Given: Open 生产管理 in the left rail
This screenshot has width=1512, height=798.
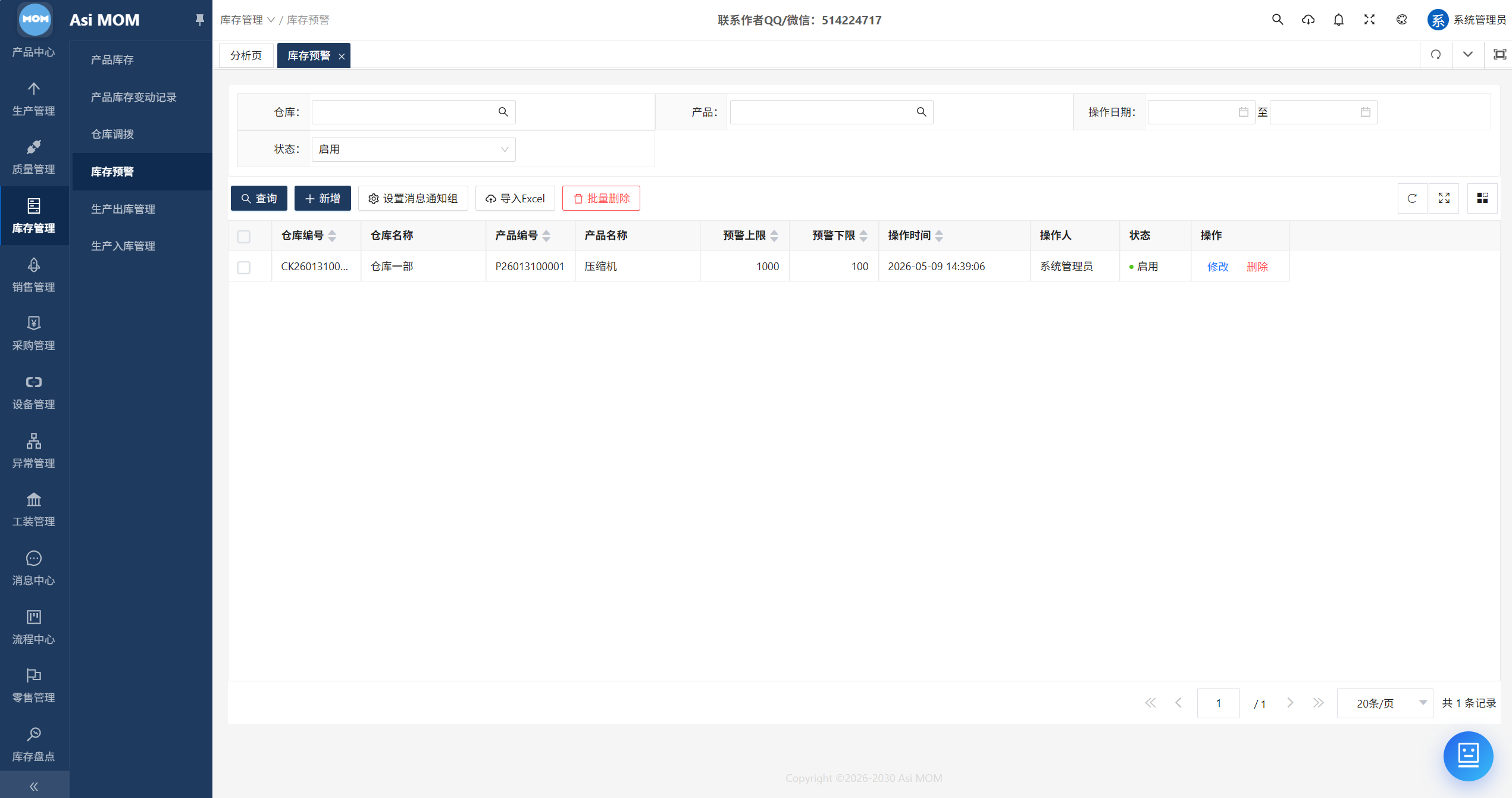Looking at the screenshot, I should 34,99.
